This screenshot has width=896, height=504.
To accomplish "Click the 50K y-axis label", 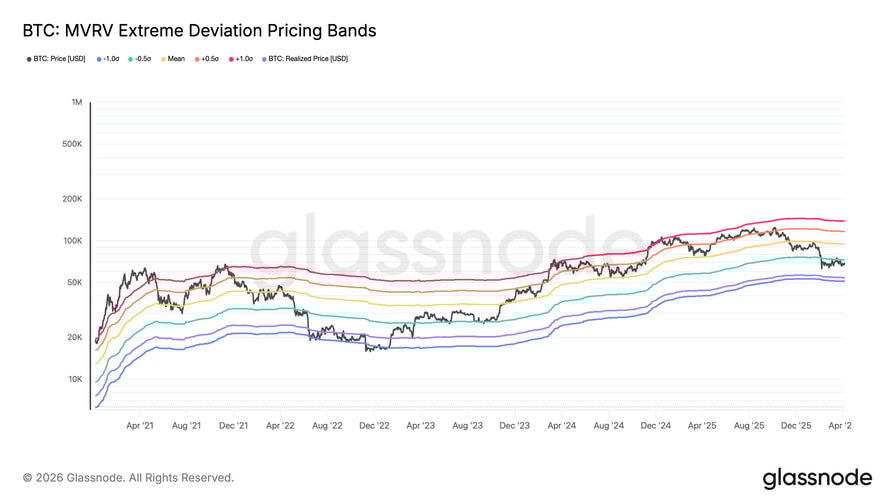I will point(75,283).
